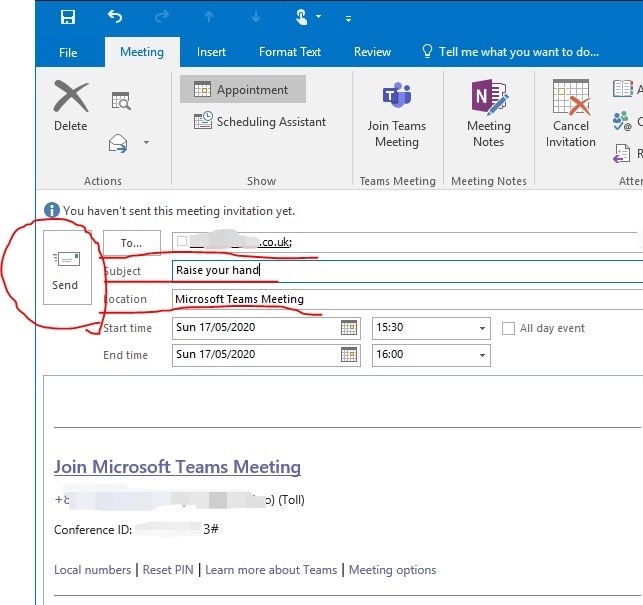Open Learn more about Teams link

tap(271, 570)
